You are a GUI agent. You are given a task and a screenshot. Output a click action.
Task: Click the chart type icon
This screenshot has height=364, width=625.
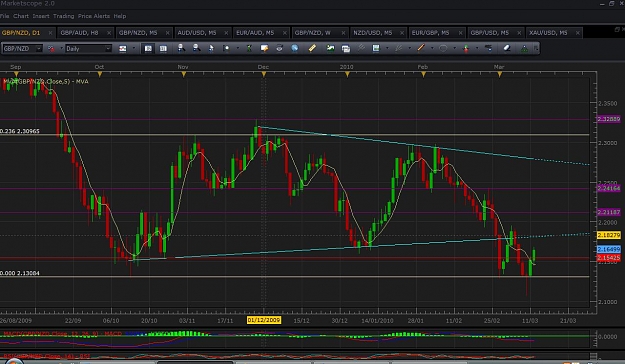[x=123, y=49]
